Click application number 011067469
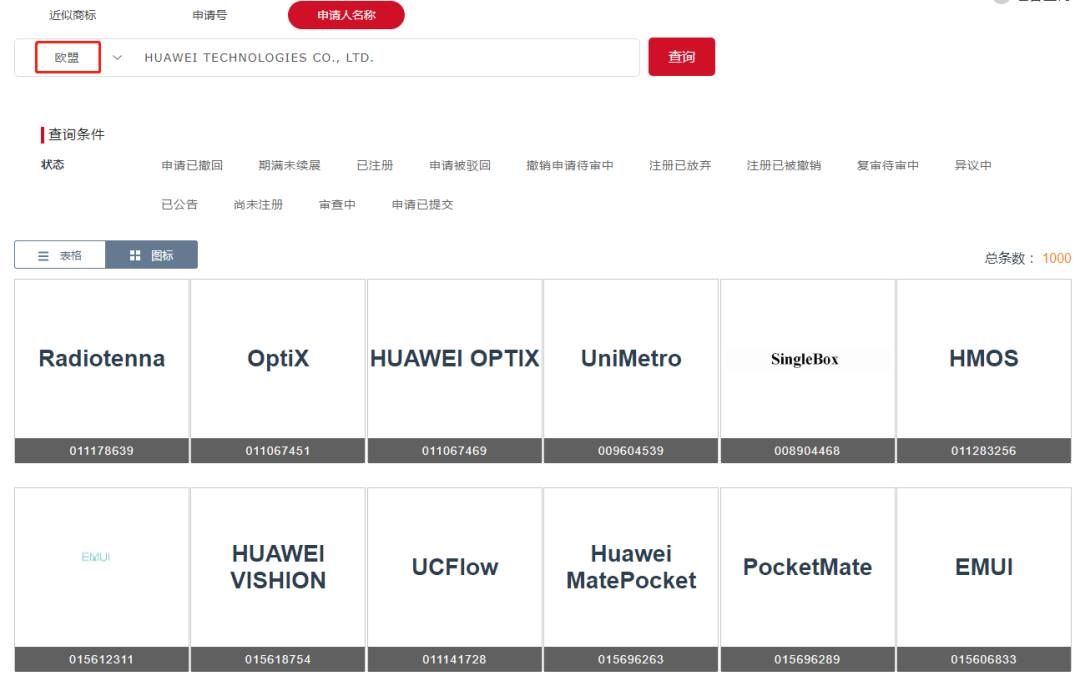 [455, 451]
